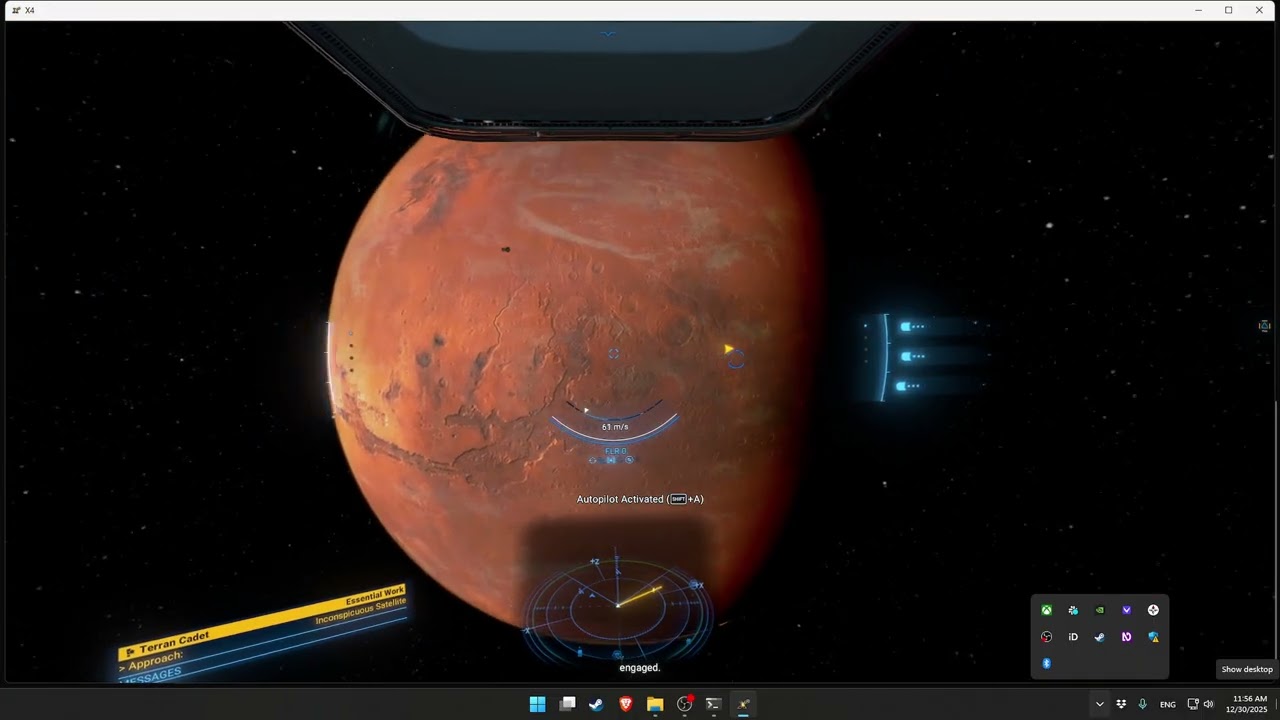
Task: Click the speed throttle arc bar
Action: [614, 430]
